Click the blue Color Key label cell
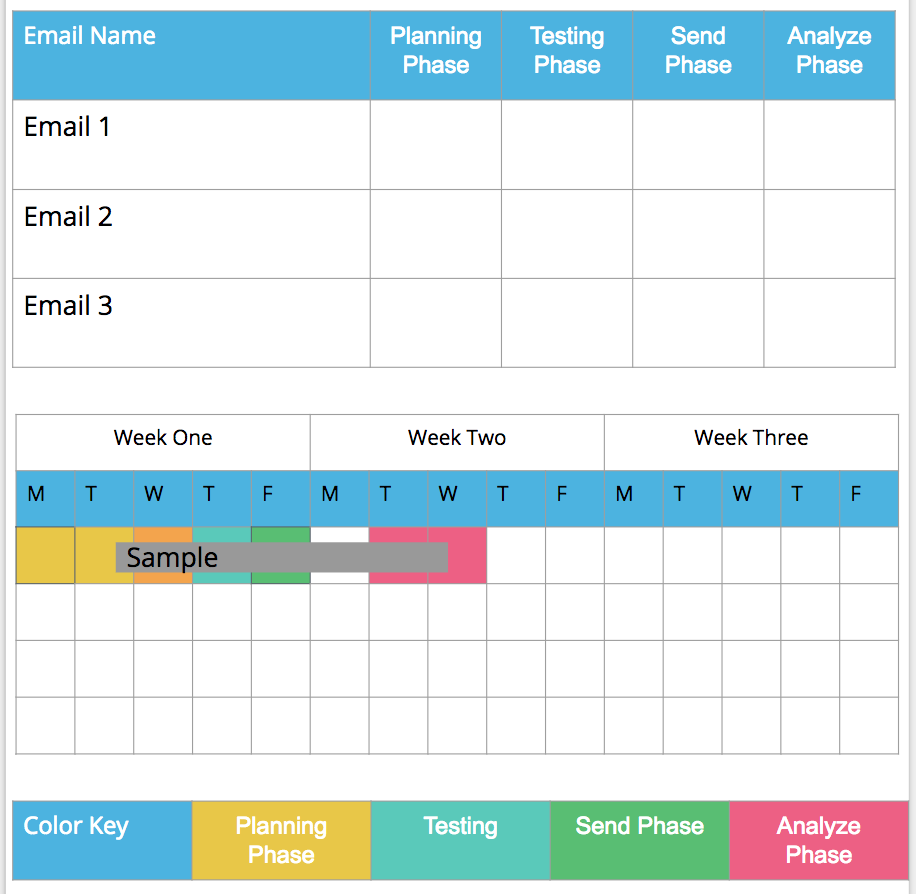Viewport: 916px width, 894px height. tap(102, 840)
